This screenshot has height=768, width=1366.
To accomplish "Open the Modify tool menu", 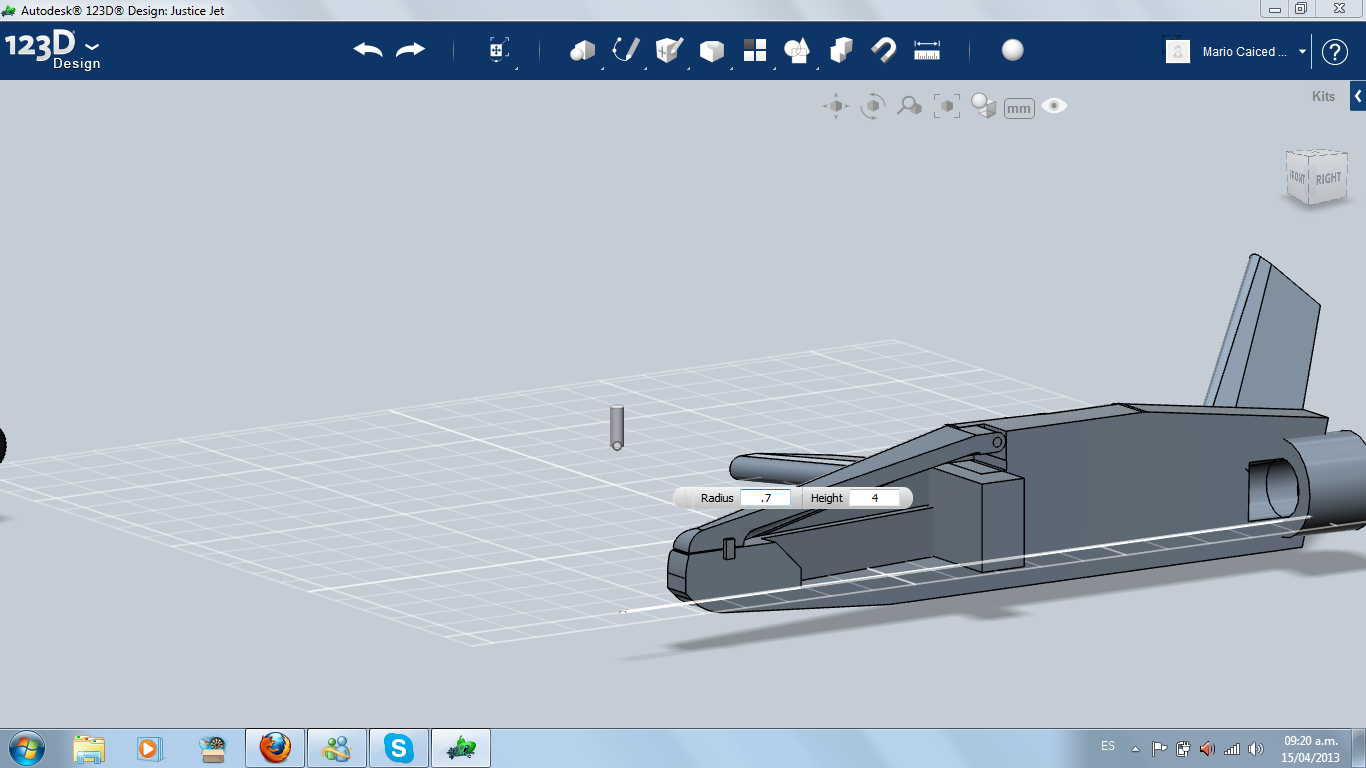I will click(x=711, y=51).
